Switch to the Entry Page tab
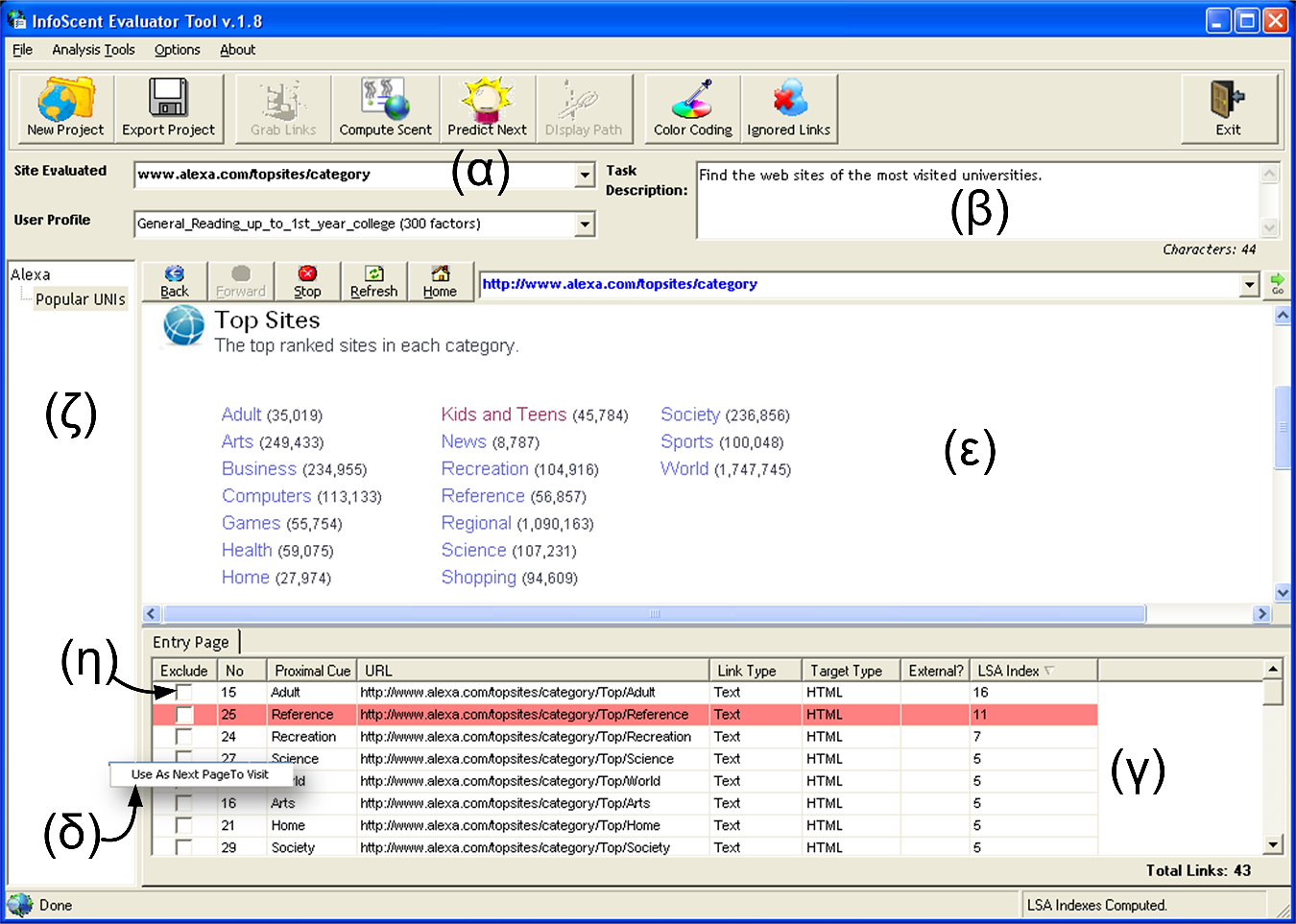Screen dimensions: 1296x924 [x=191, y=642]
